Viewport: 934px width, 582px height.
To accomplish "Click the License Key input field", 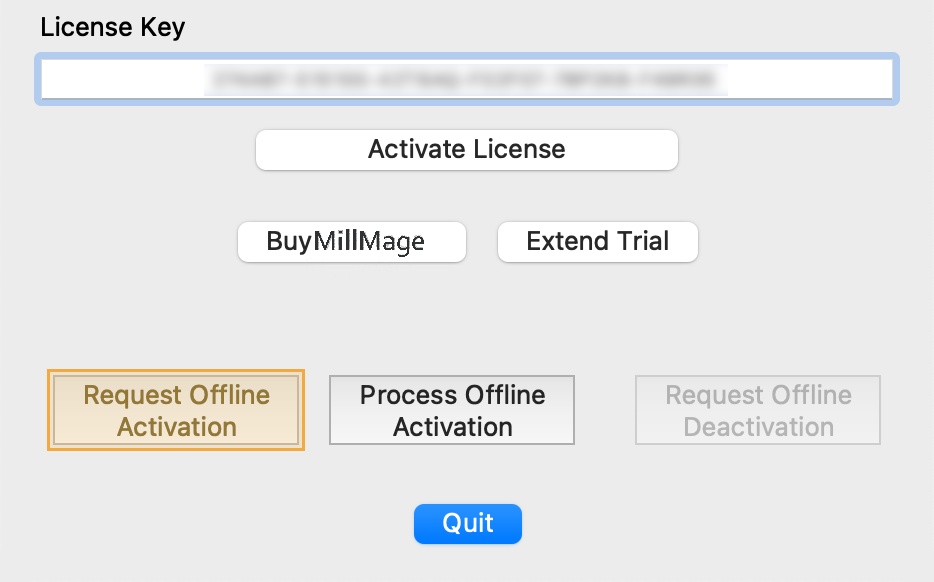I will (467, 79).
